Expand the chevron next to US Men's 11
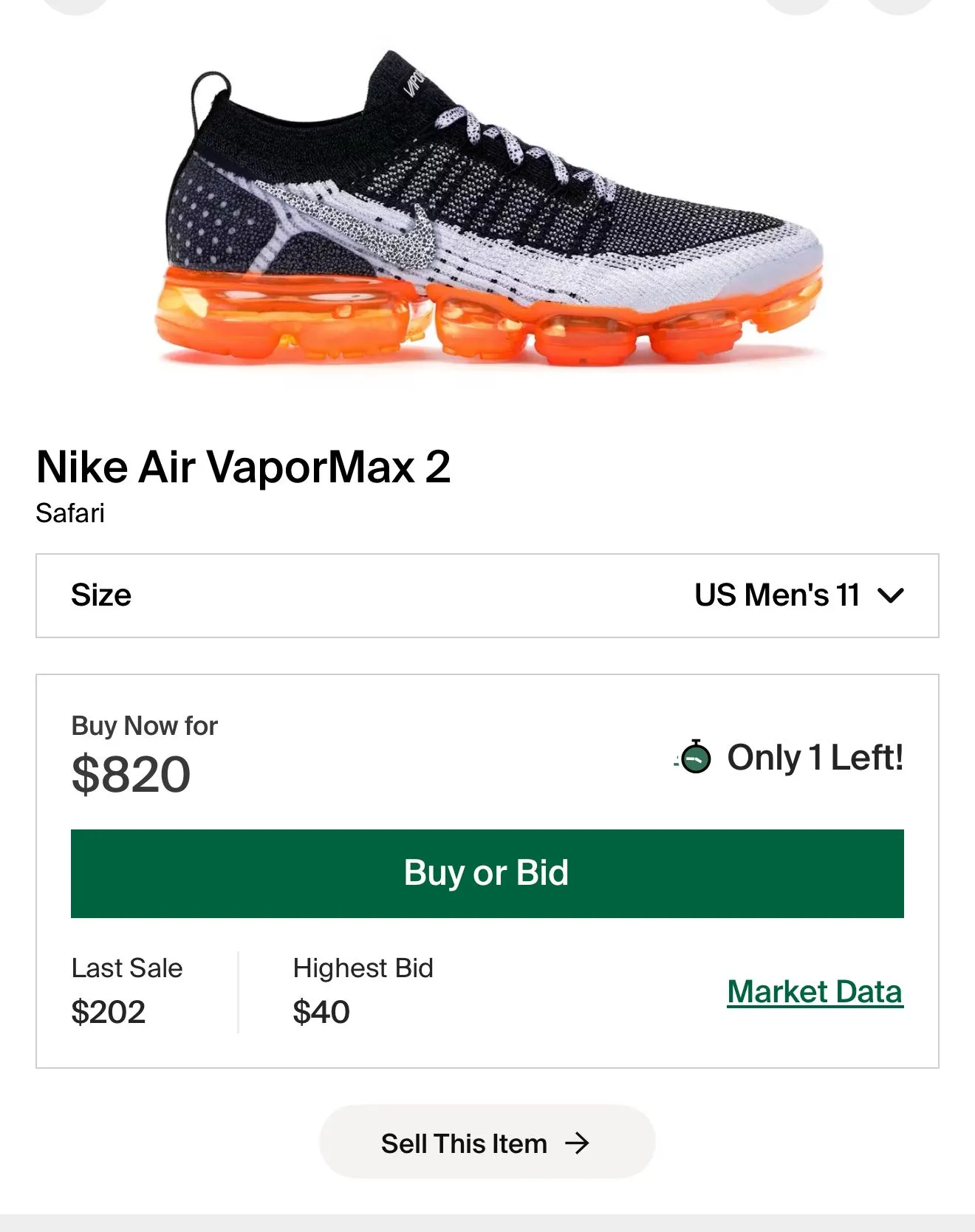The width and height of the screenshot is (975, 1232). (x=891, y=595)
